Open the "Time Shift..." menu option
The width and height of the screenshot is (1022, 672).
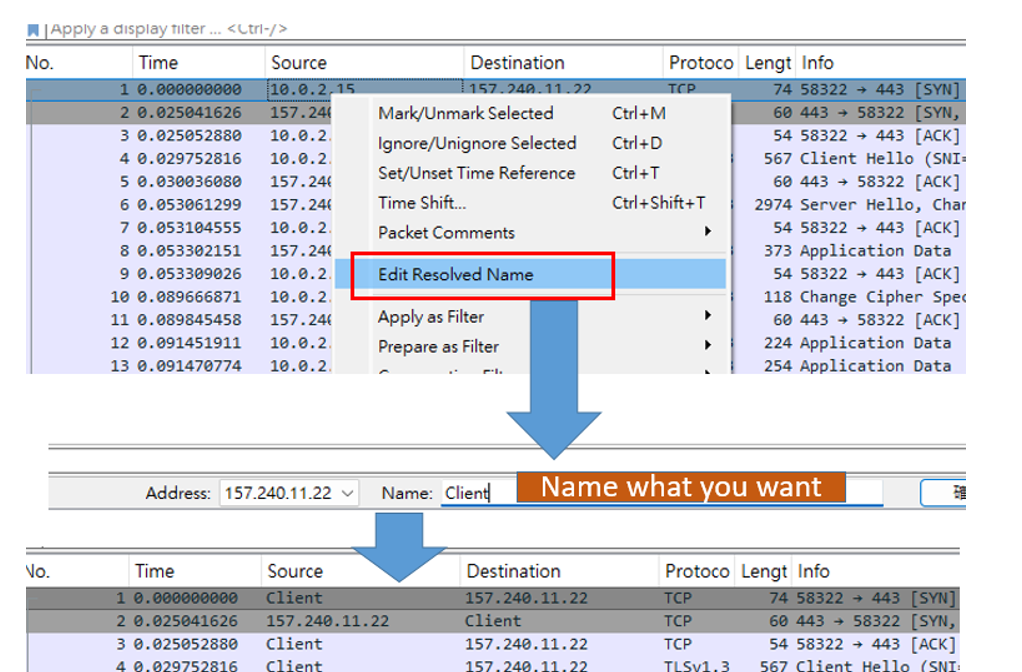tap(421, 203)
